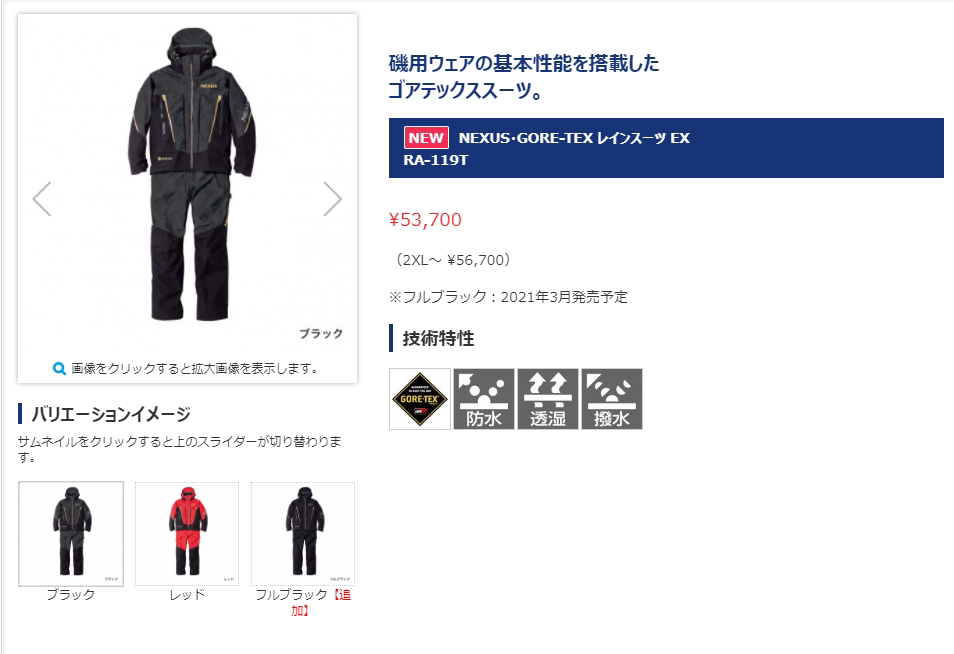Click the バリエーションイメージ section heading
Screen dimensions: 954x654
(111, 414)
